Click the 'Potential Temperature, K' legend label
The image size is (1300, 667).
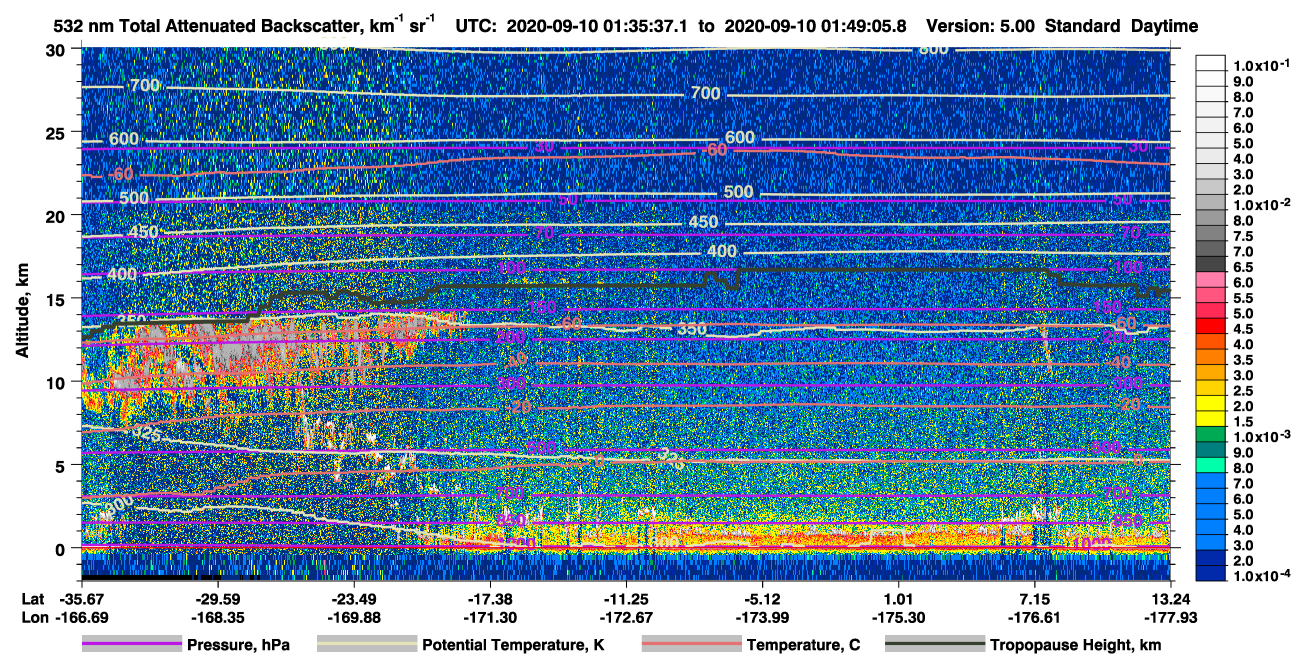point(513,645)
